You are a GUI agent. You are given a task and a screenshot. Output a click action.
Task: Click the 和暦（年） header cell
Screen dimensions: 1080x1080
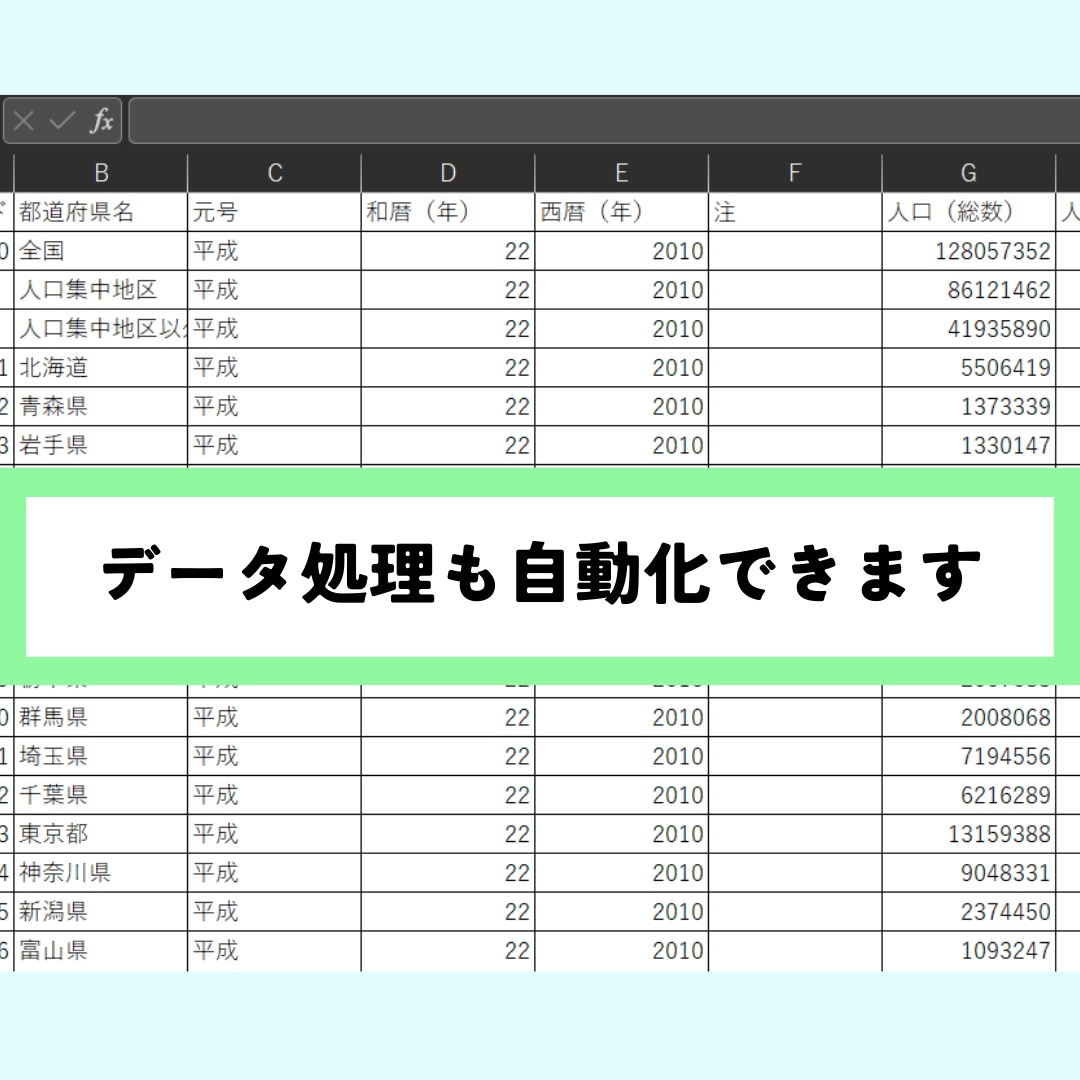[x=448, y=212]
